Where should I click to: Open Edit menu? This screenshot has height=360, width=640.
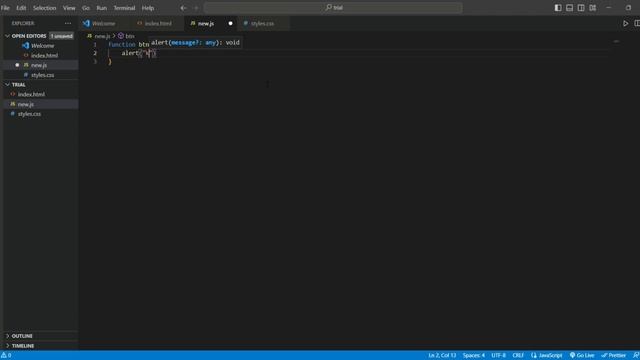pos(21,8)
